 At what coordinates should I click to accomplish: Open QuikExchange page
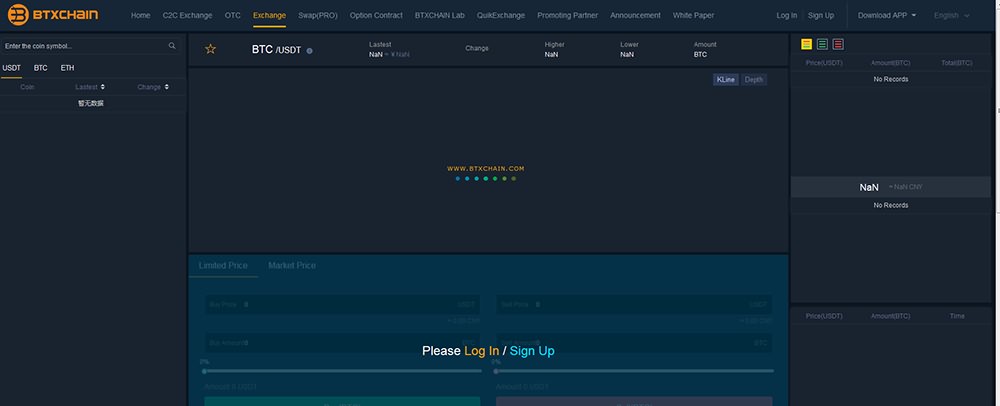501,15
